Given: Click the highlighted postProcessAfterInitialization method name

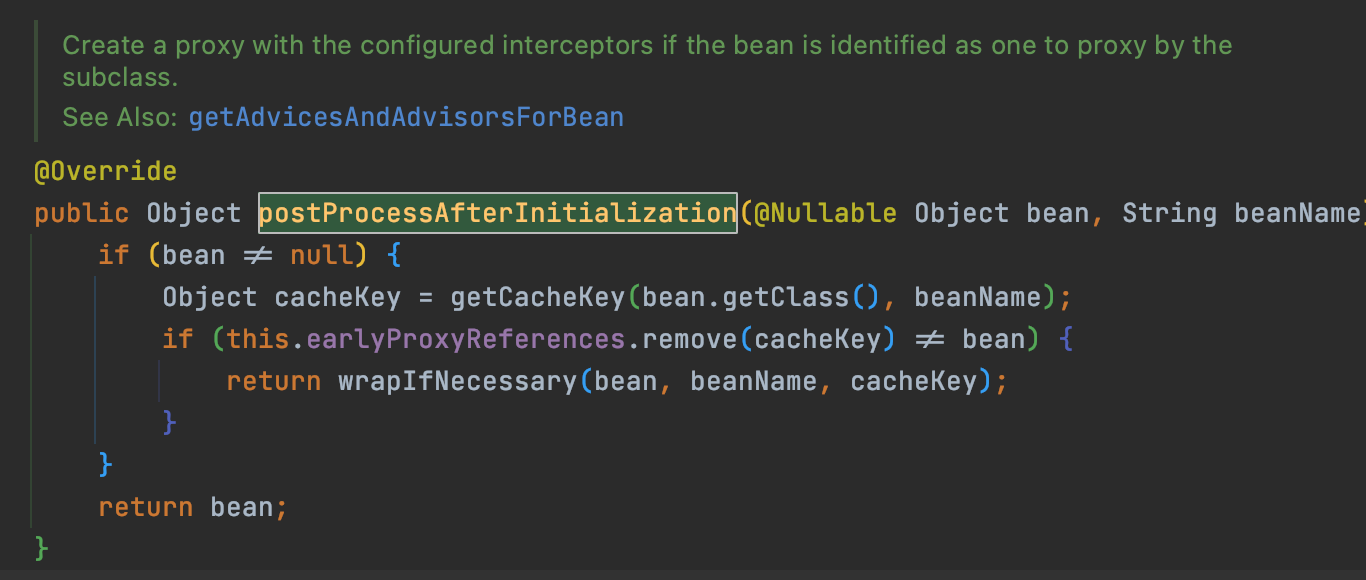Looking at the screenshot, I should (x=497, y=213).
